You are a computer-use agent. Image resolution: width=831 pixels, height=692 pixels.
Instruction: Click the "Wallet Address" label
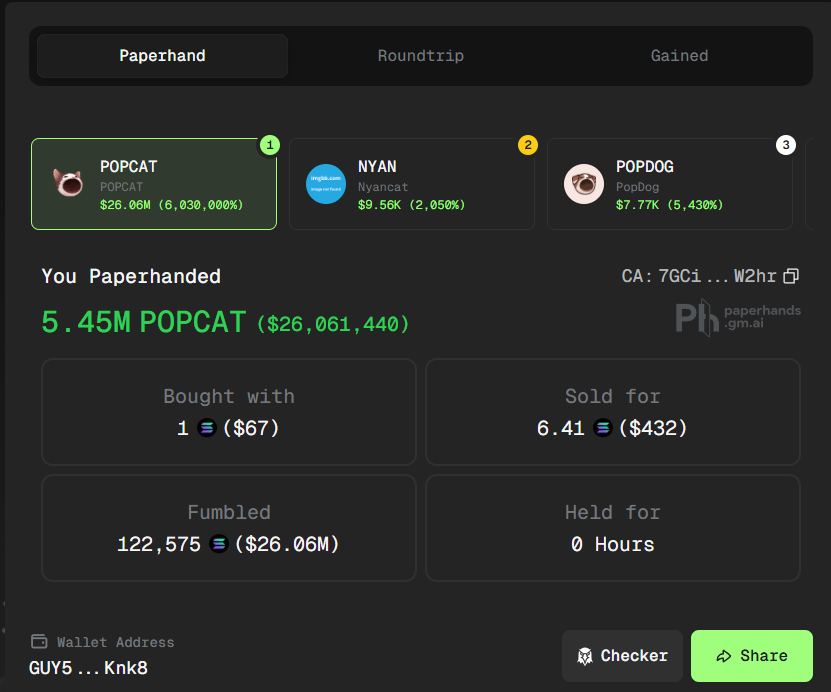116,642
